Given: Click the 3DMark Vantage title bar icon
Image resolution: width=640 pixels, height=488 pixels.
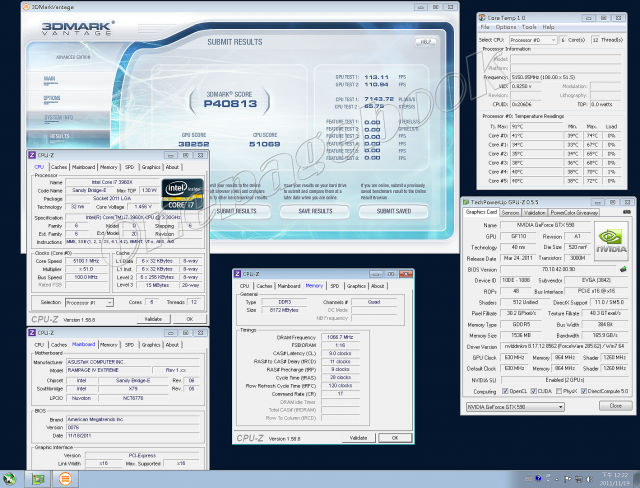Looking at the screenshot, I should click(x=26, y=7).
